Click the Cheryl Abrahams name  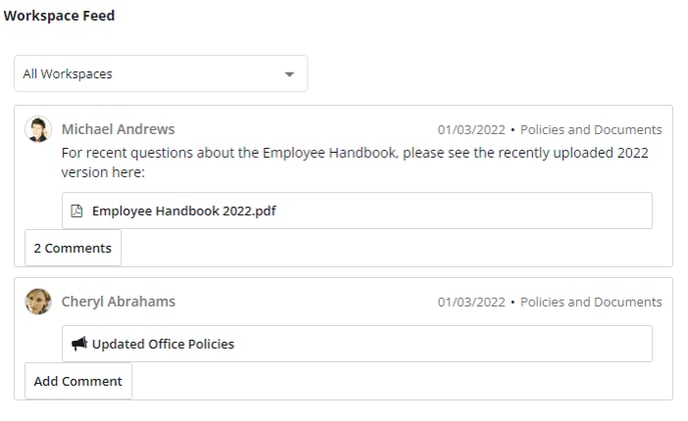118,302
